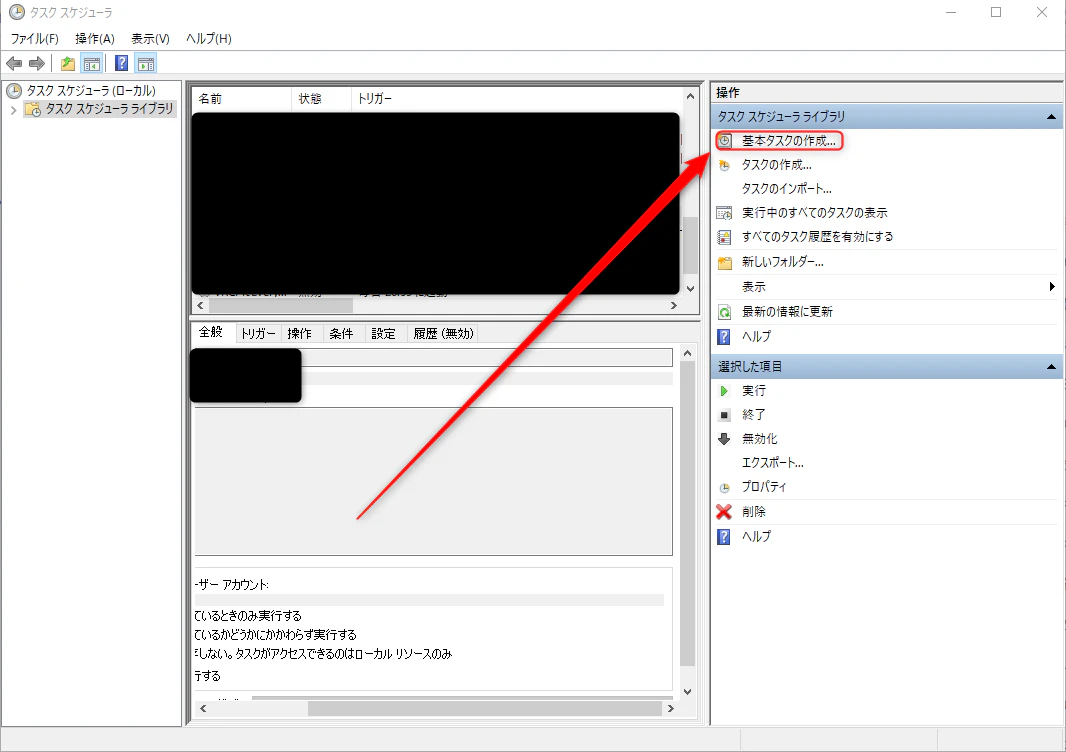The height and width of the screenshot is (752, 1066).
Task: Click the clock icon beside プロパティ
Action: point(725,488)
